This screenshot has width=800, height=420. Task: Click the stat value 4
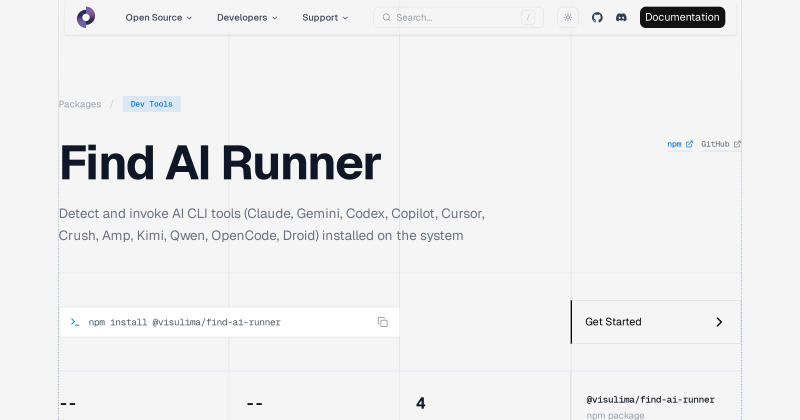click(420, 403)
